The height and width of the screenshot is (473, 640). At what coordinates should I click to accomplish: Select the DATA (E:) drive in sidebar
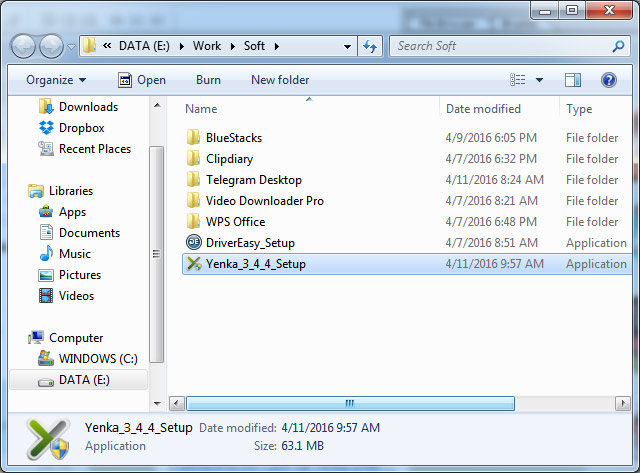[x=78, y=380]
